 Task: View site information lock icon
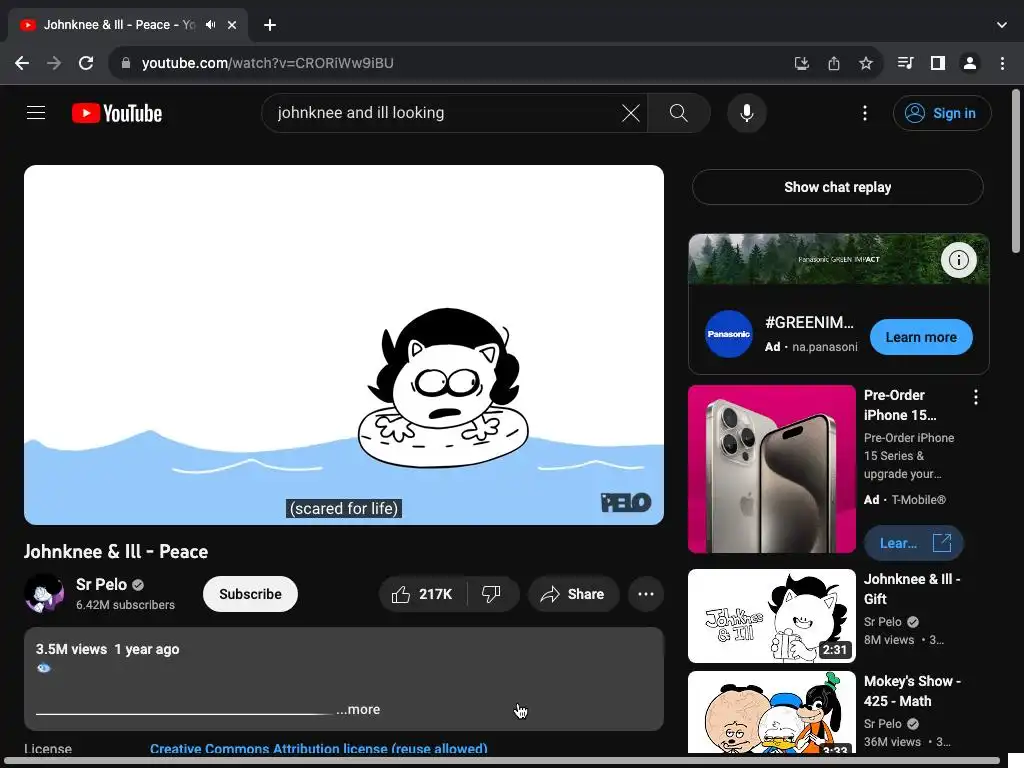(126, 63)
